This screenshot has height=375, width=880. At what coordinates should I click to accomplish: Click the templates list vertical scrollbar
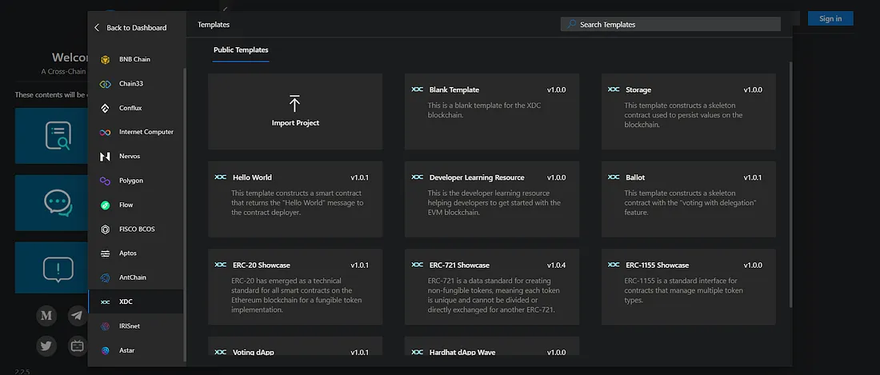[x=791, y=184]
